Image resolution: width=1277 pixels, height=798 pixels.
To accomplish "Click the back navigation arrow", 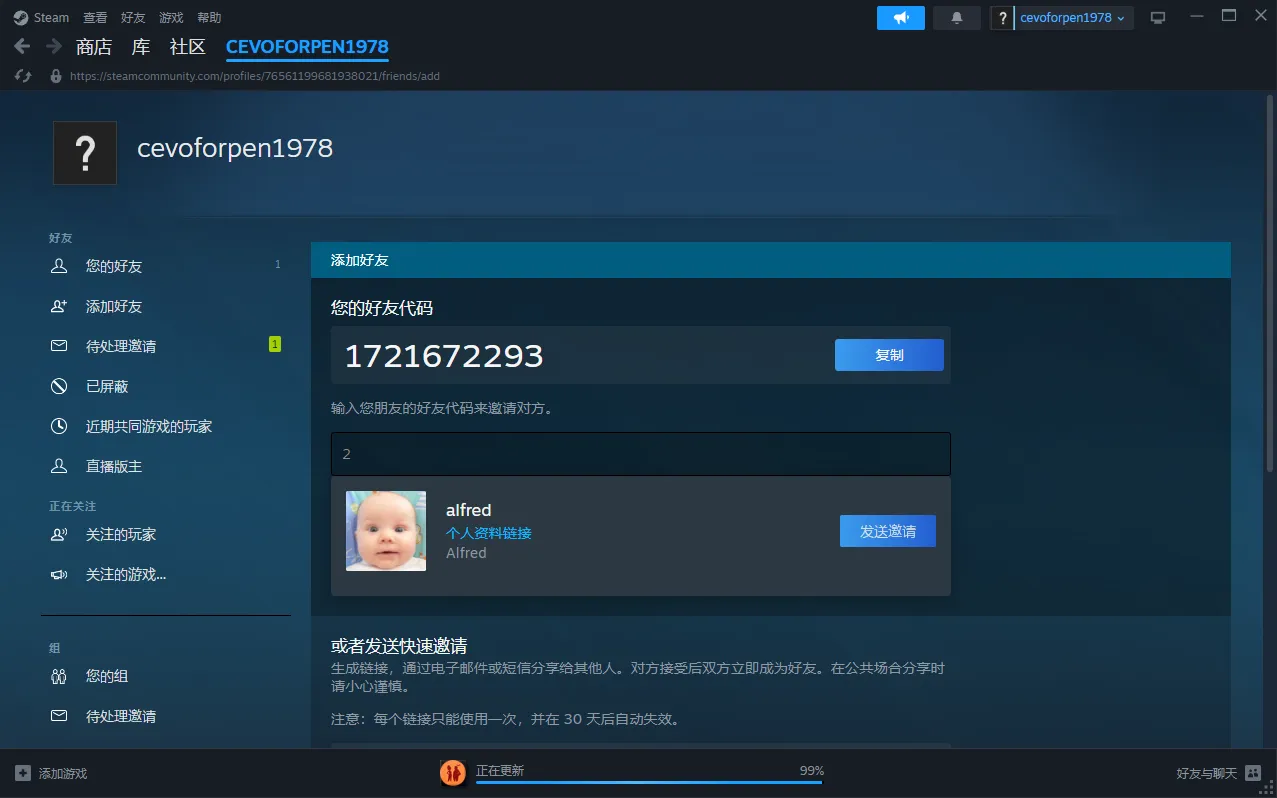I will 22,47.
